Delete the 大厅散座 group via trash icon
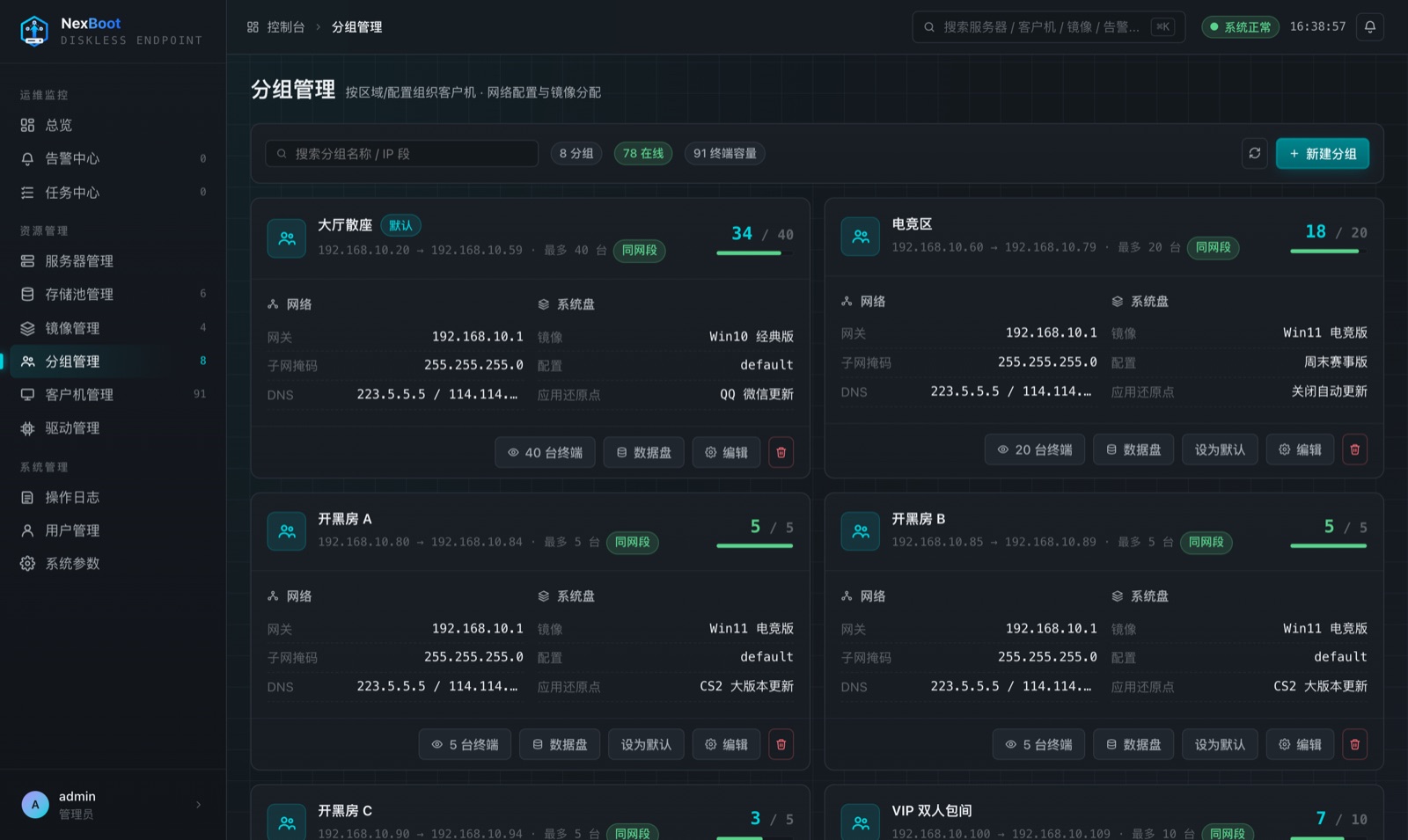 pos(781,452)
